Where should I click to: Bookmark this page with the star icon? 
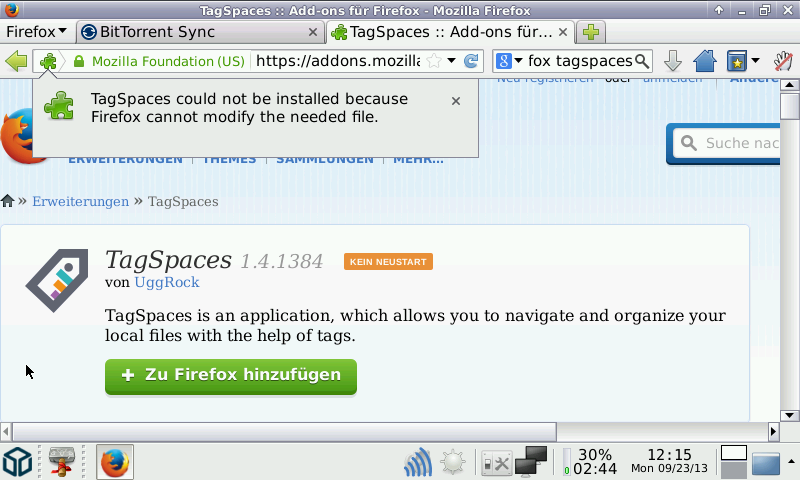tap(434, 61)
